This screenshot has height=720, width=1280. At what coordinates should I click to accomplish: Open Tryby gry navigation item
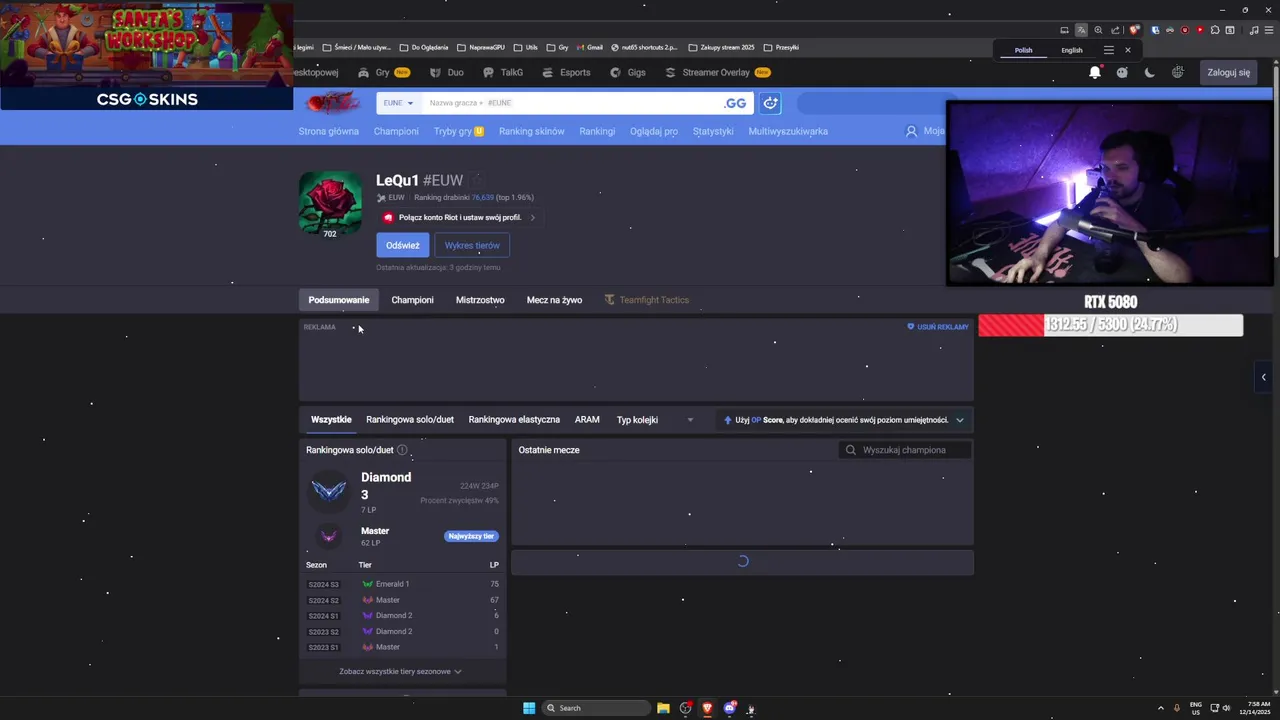(459, 131)
